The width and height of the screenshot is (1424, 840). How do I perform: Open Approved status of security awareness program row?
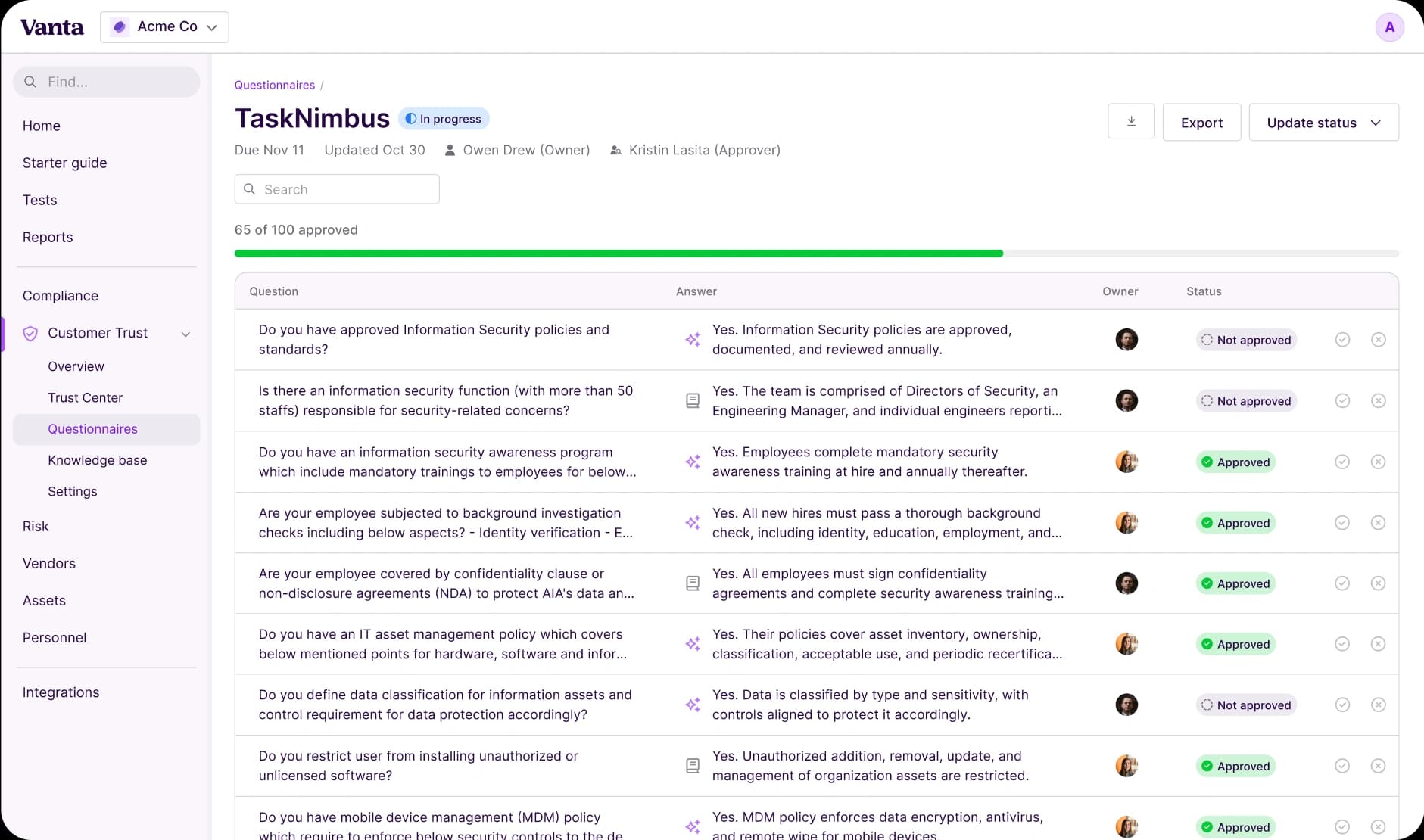1235,462
